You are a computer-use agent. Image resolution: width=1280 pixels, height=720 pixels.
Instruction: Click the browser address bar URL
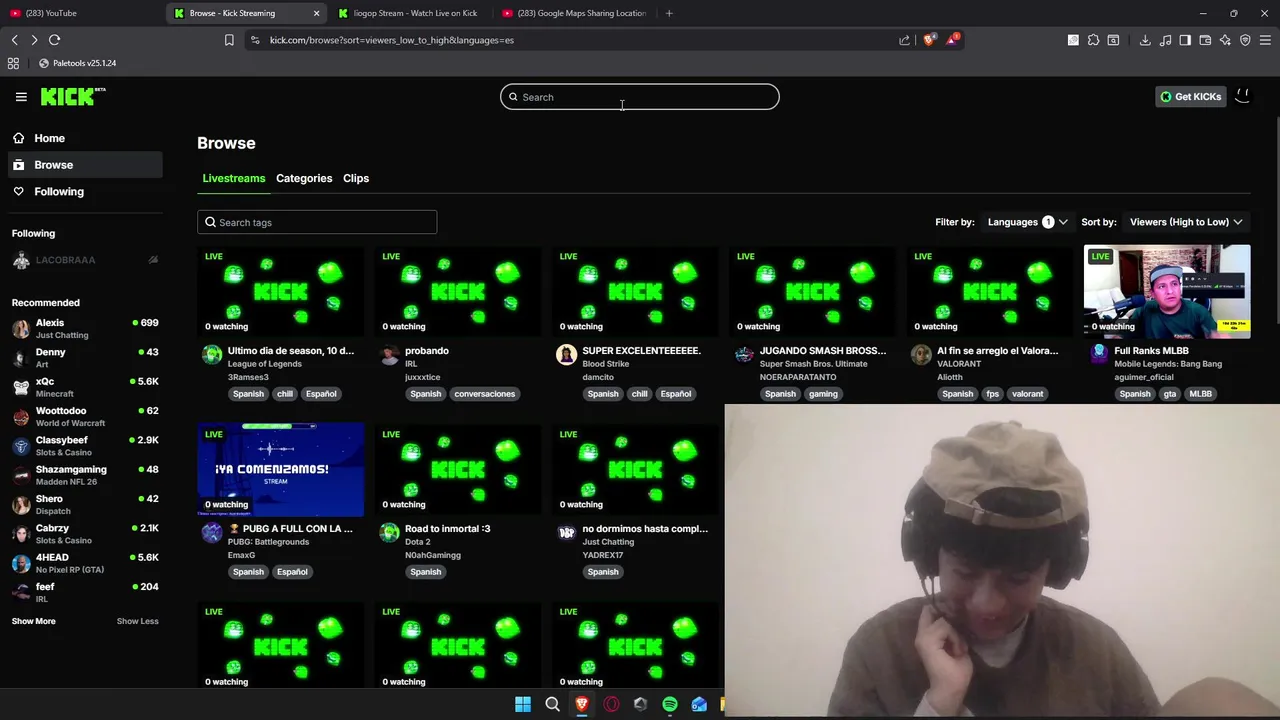coord(391,40)
